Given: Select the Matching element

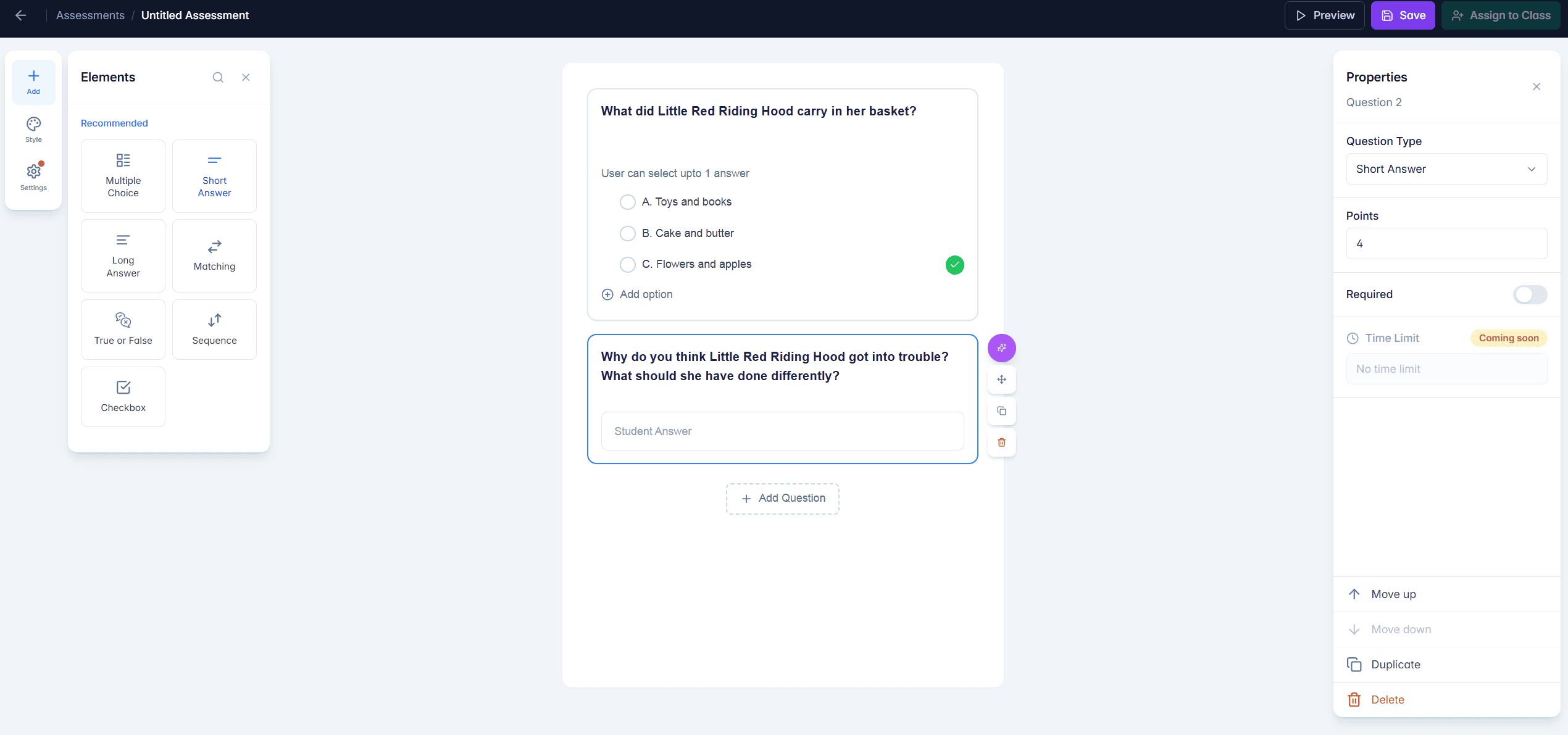Looking at the screenshot, I should pyautogui.click(x=214, y=255).
